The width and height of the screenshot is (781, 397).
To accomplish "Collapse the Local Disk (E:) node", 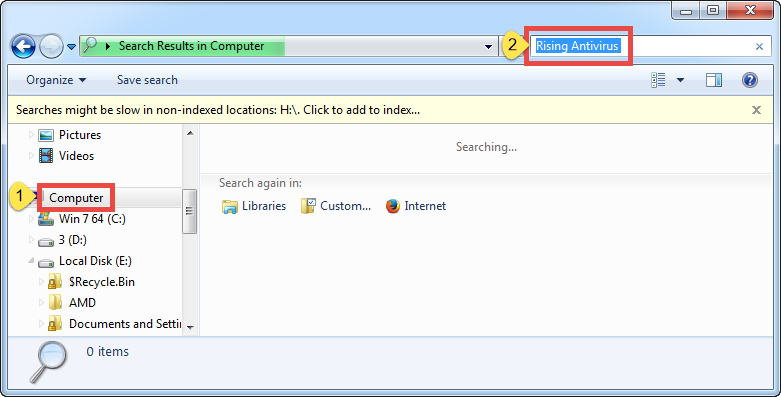I will 31,261.
